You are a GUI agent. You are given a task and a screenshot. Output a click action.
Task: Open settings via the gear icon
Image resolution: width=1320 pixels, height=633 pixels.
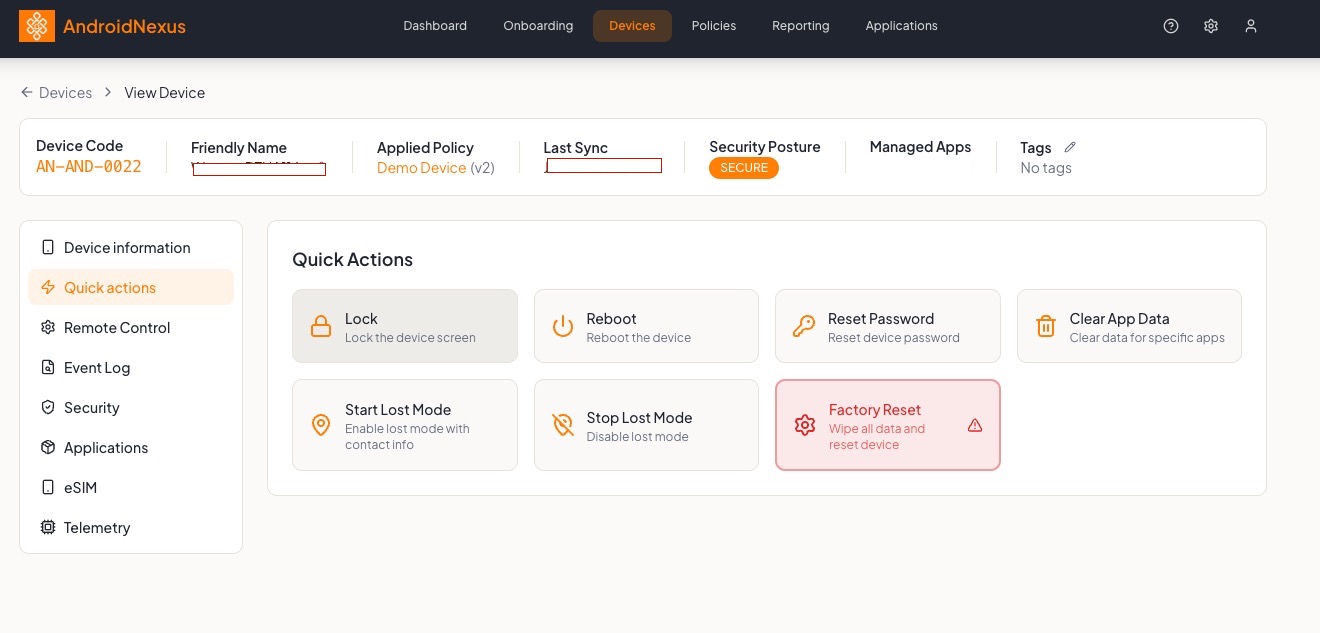click(x=1211, y=26)
